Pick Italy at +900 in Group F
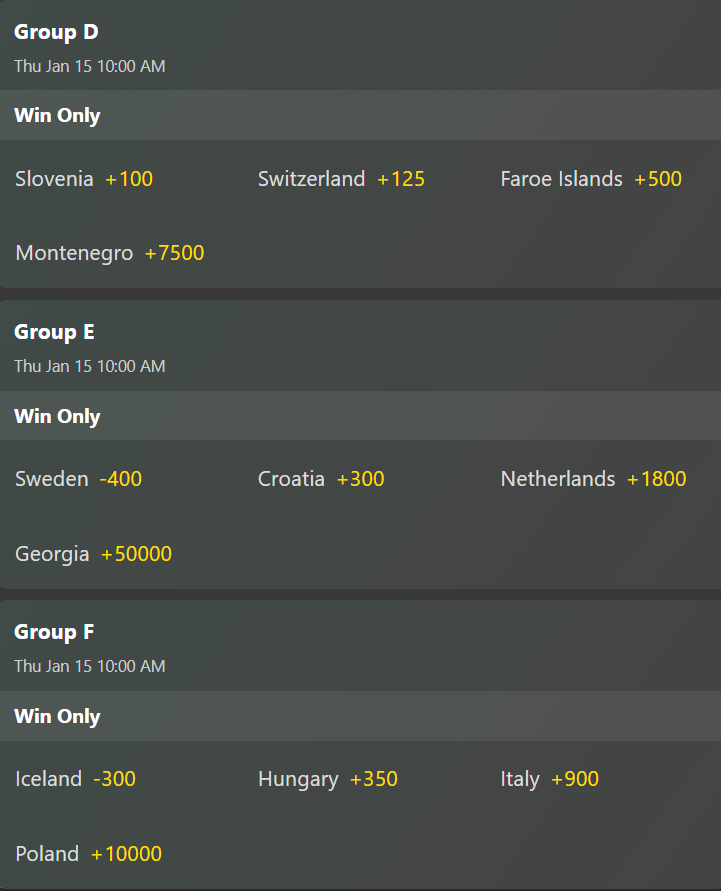The height and width of the screenshot is (891, 721). [549, 779]
